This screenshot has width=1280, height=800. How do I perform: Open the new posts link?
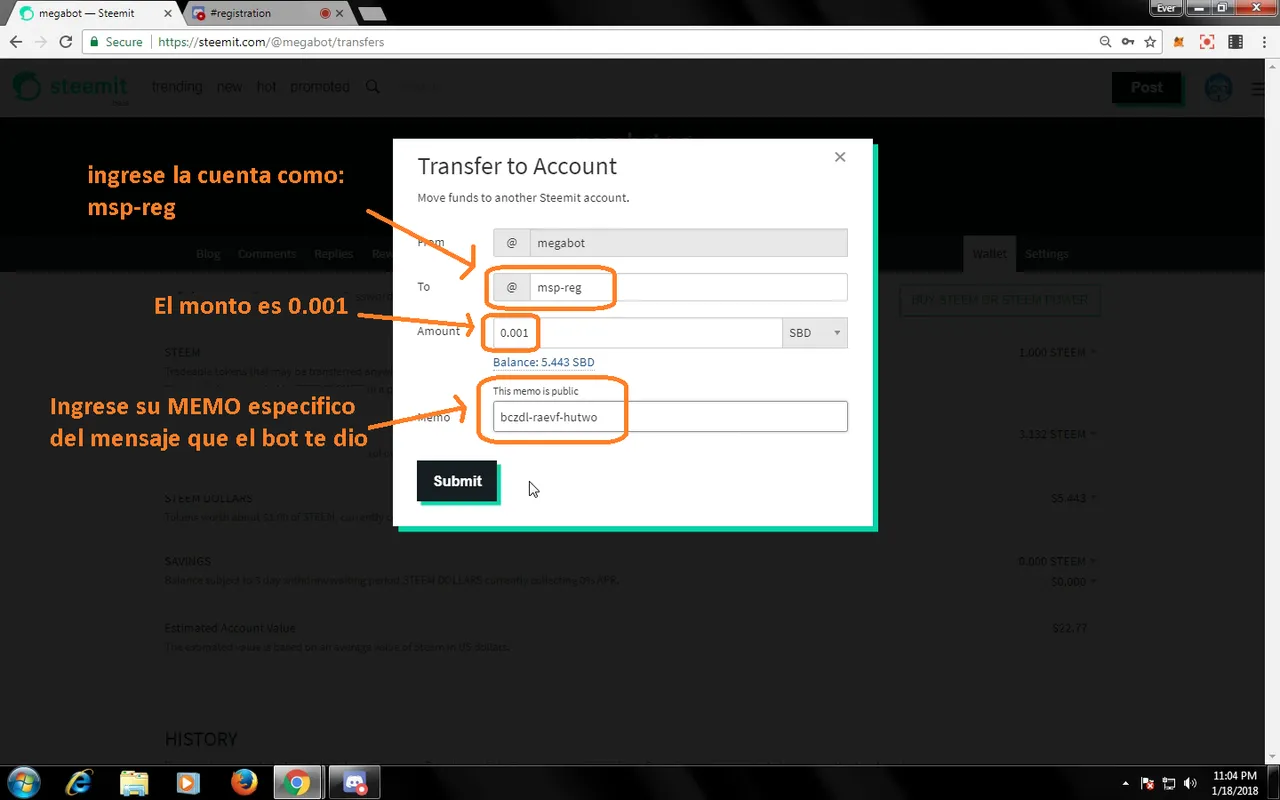click(x=229, y=87)
